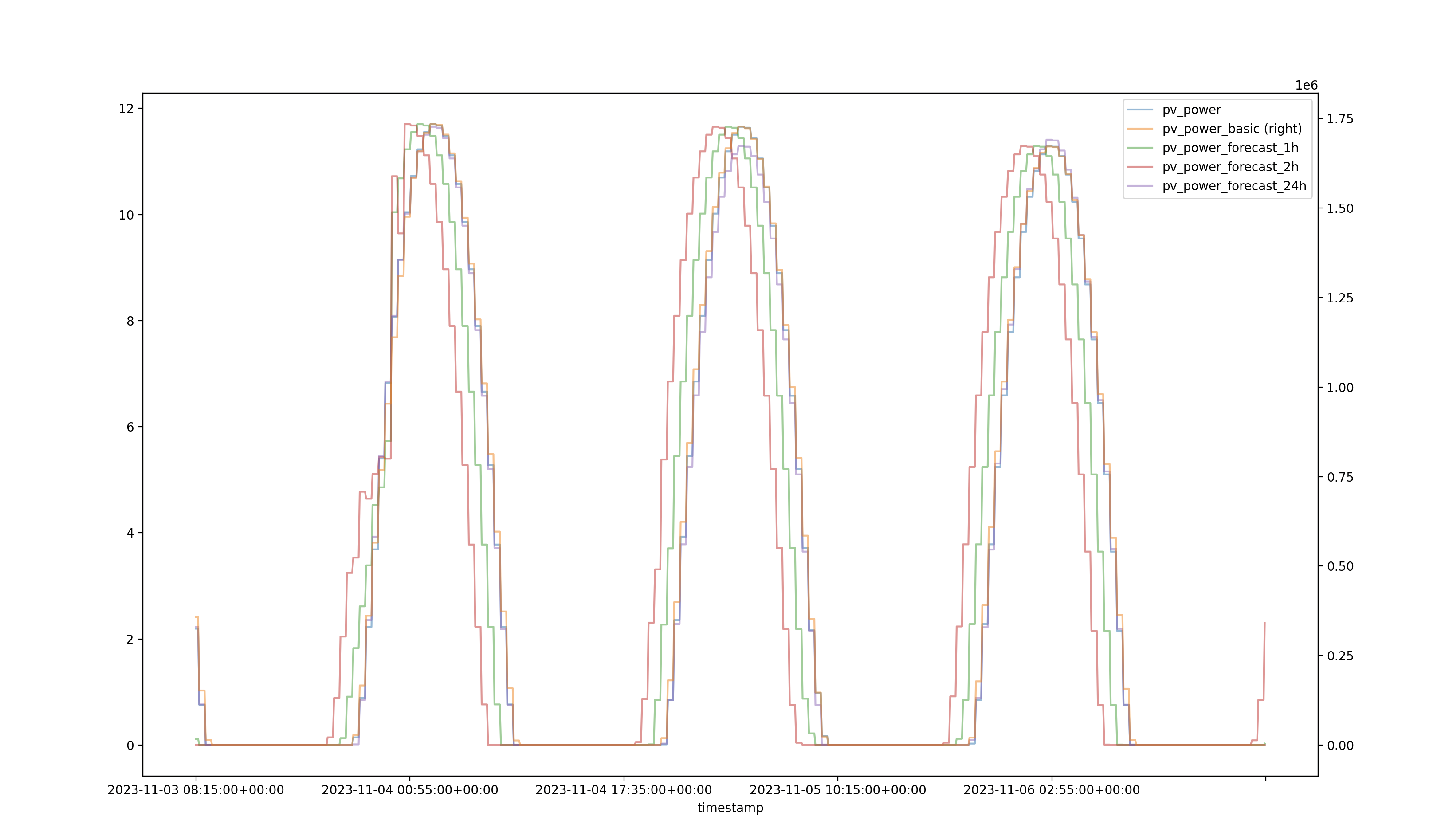
Task: Click the 2023-11-04 00:55:00 tick label
Action: [409, 791]
